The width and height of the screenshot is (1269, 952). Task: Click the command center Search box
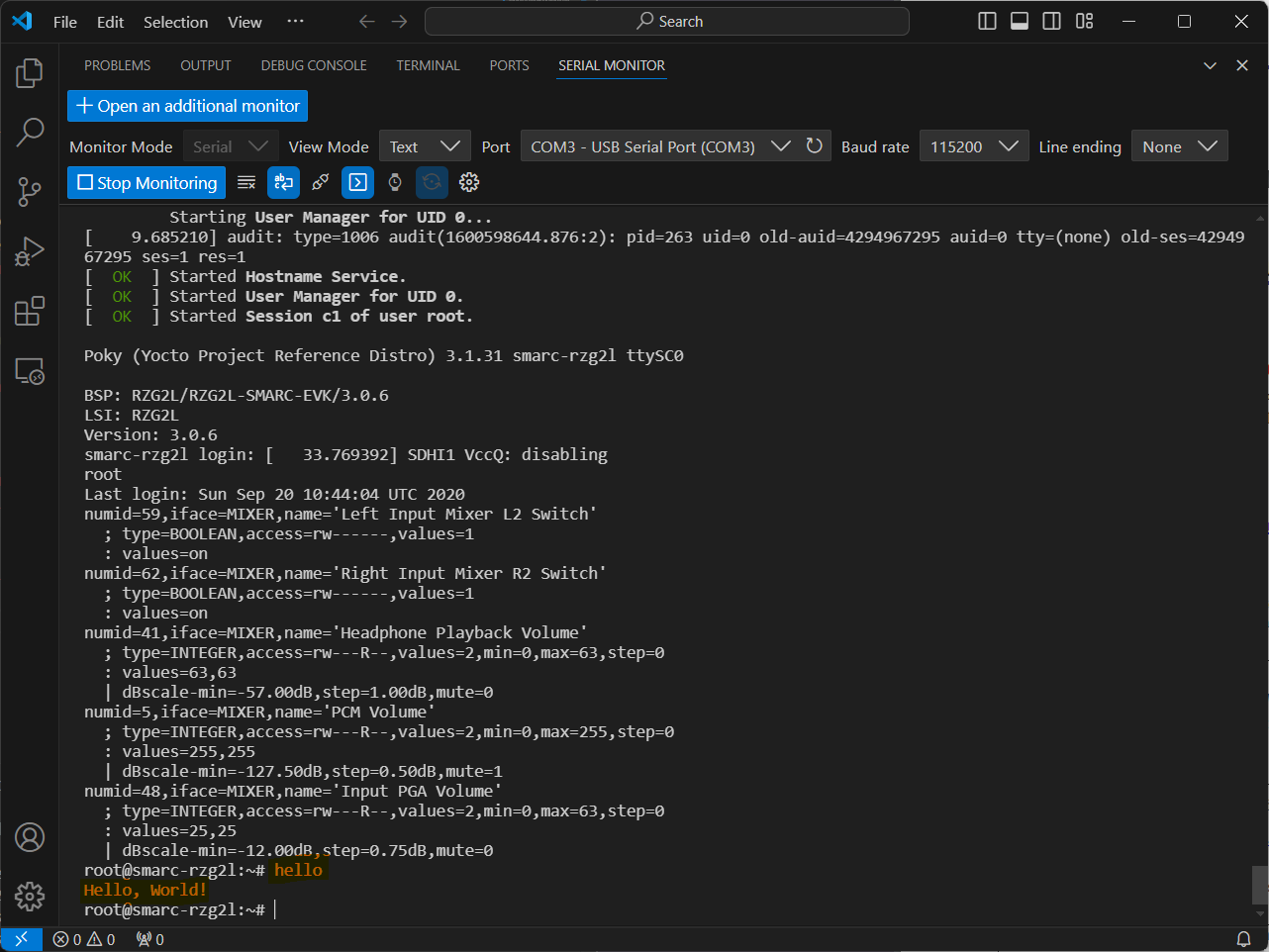click(667, 21)
